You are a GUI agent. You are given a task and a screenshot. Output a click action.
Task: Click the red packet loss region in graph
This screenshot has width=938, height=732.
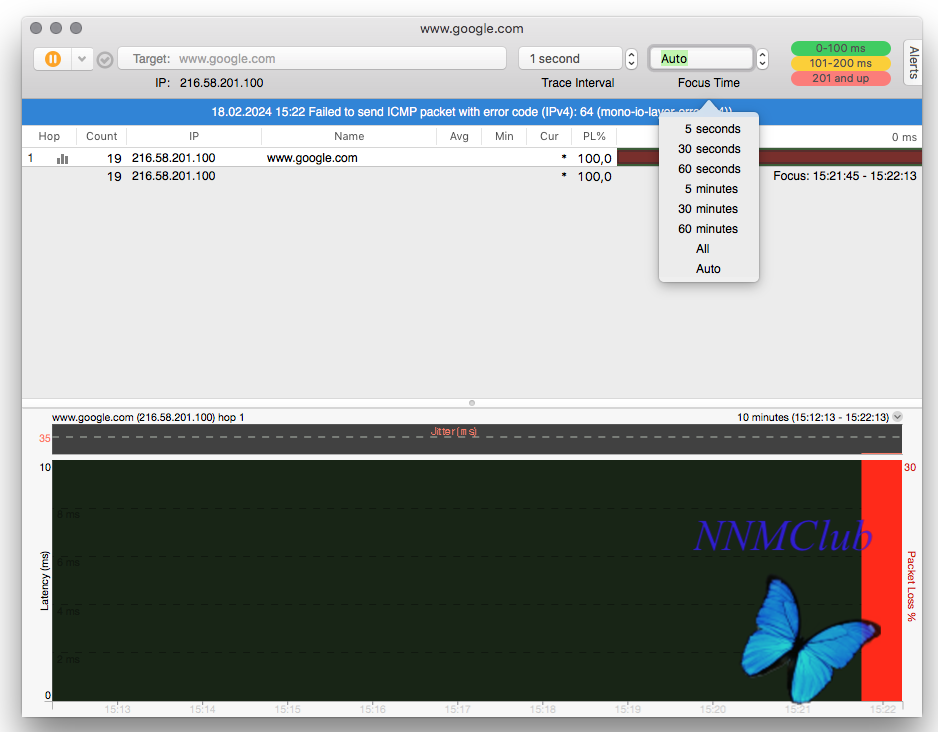tap(881, 580)
